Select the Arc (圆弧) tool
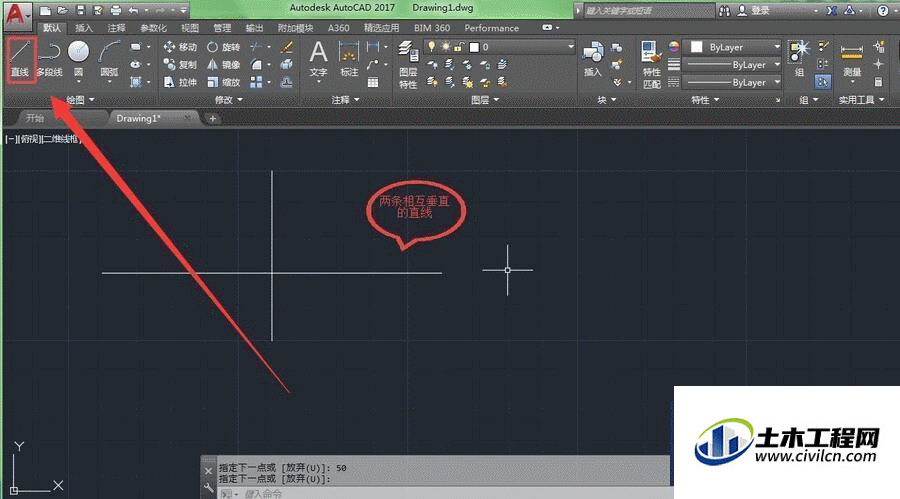The image size is (900, 499). (109, 59)
